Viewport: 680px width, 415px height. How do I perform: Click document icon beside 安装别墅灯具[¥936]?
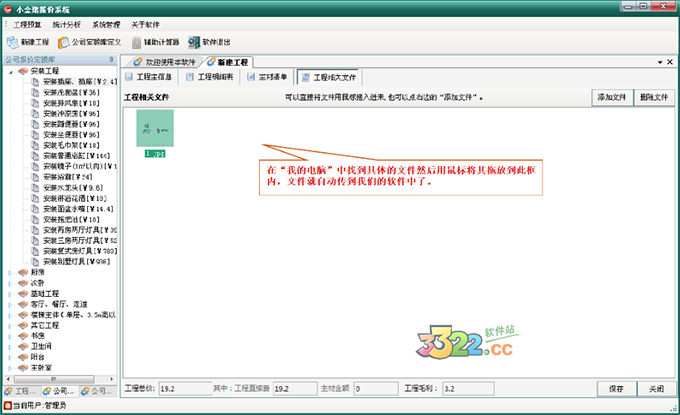click(35, 261)
